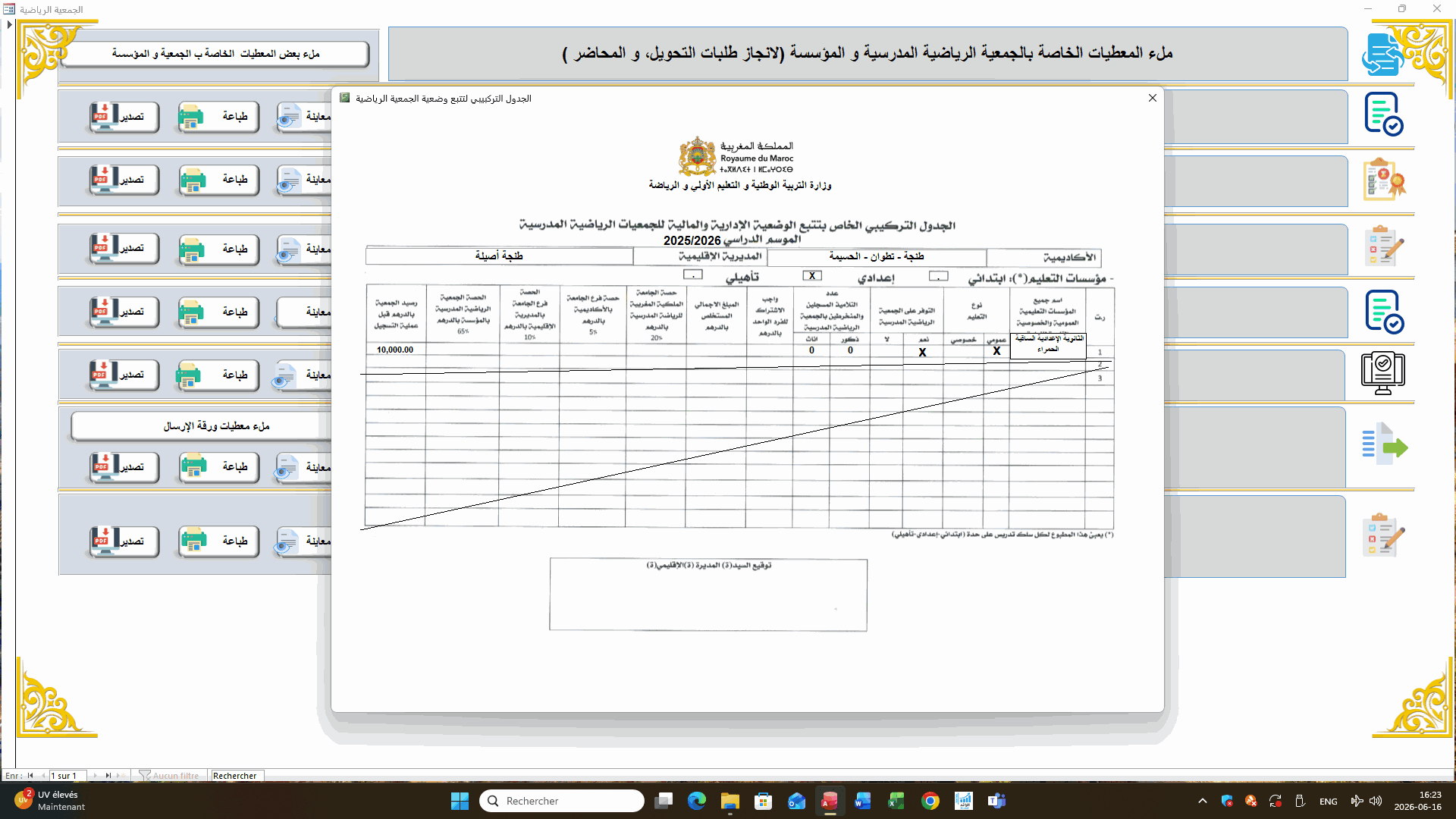The width and height of the screenshot is (1456, 819).
Task: Click the Aucun filtre filter indicator
Action: [169, 776]
